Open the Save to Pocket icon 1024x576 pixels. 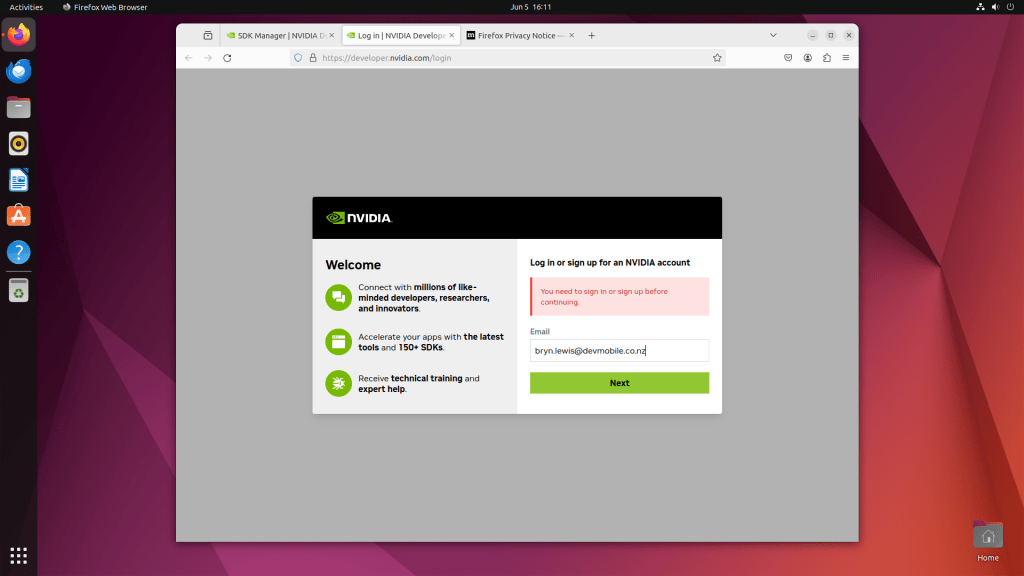[788, 58]
